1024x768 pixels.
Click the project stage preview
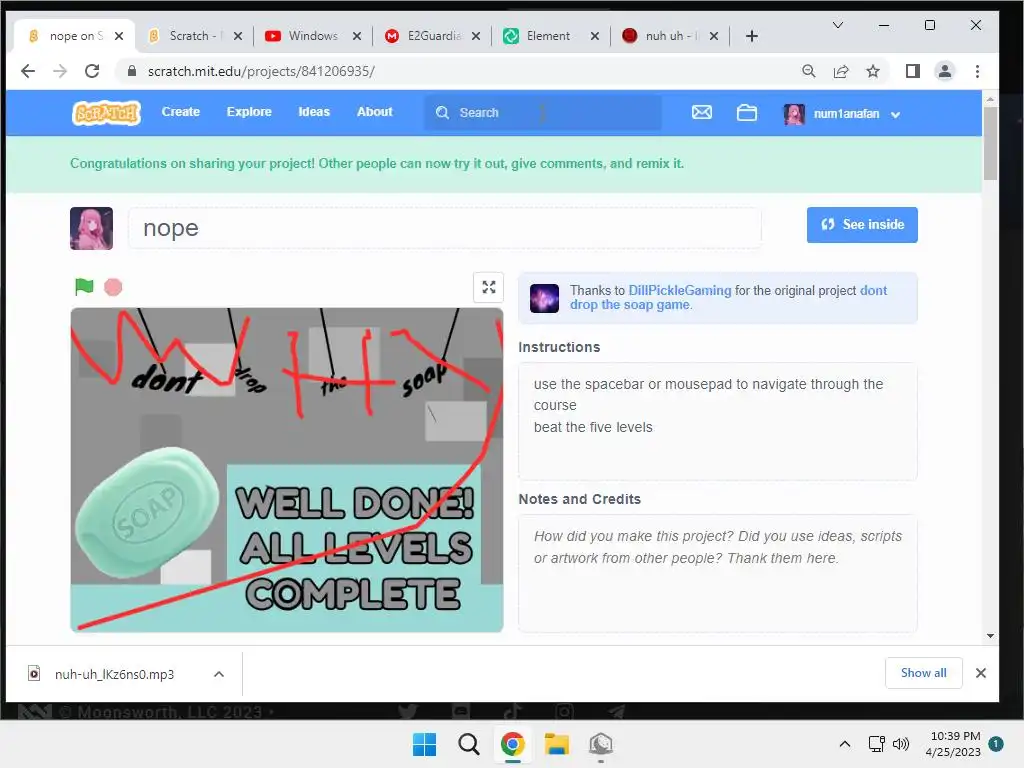pyautogui.click(x=287, y=470)
